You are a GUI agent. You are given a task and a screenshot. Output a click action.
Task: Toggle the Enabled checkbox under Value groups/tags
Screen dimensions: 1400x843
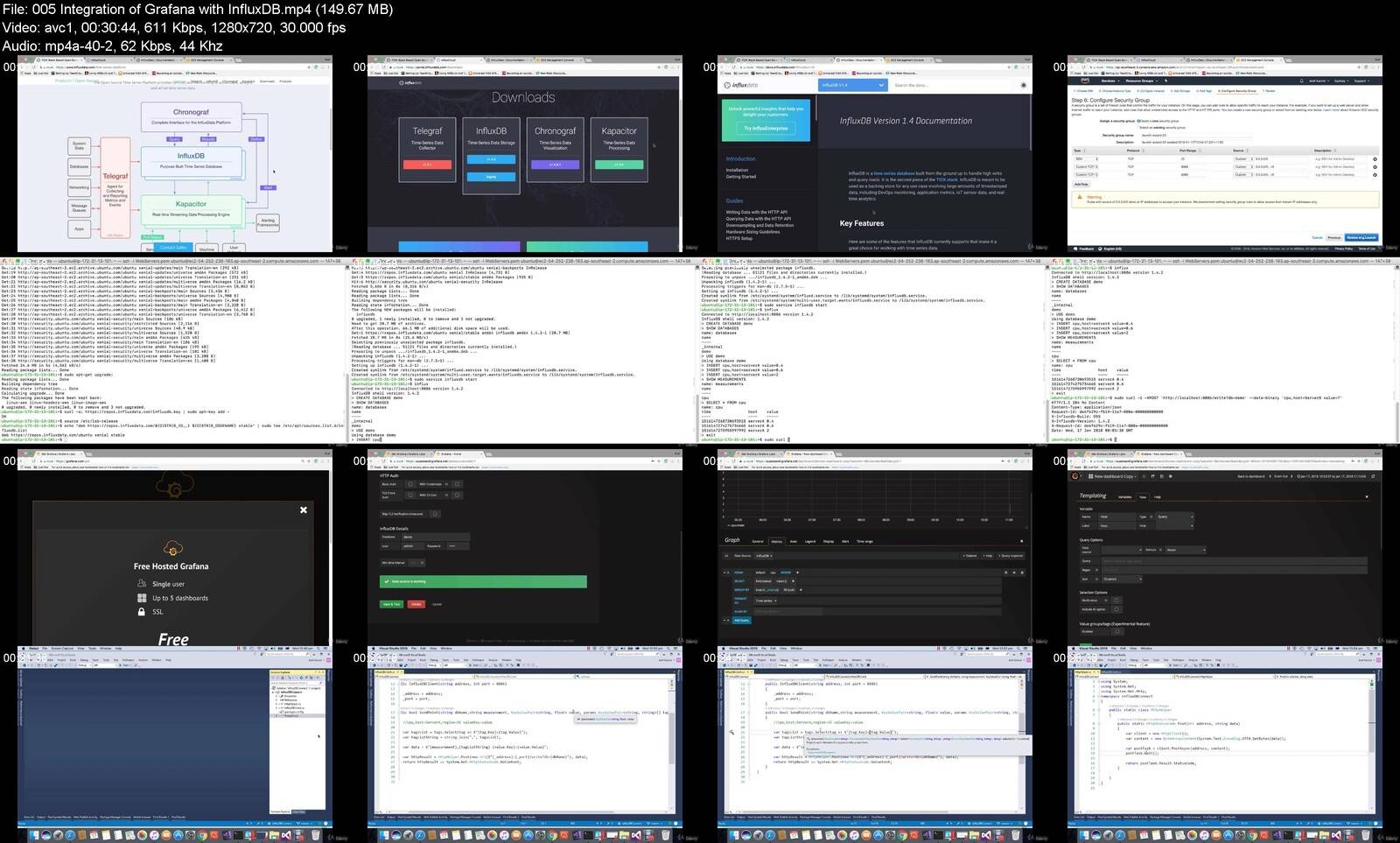[x=1117, y=632]
